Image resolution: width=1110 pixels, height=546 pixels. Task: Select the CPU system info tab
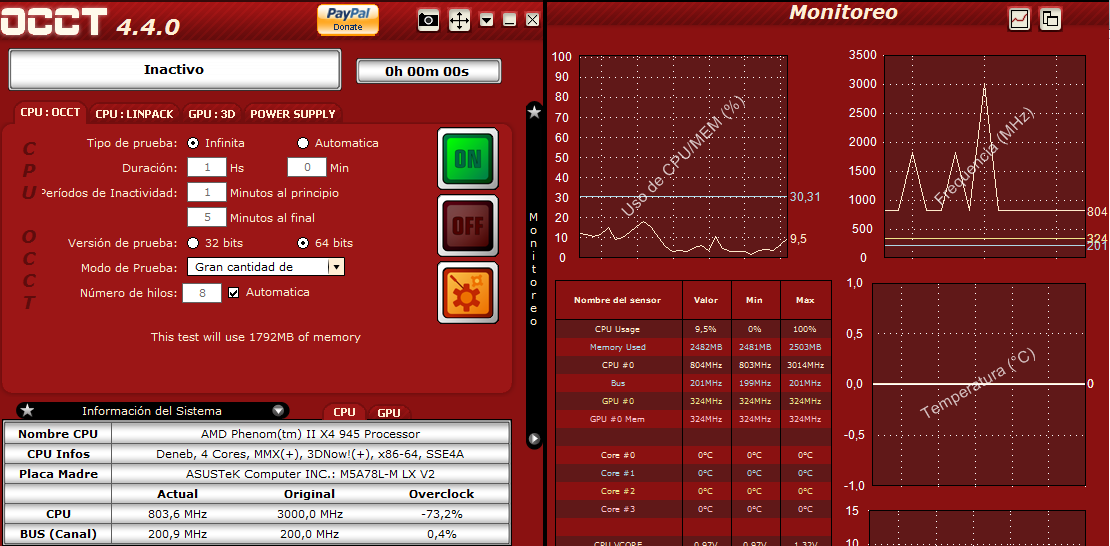(x=344, y=412)
